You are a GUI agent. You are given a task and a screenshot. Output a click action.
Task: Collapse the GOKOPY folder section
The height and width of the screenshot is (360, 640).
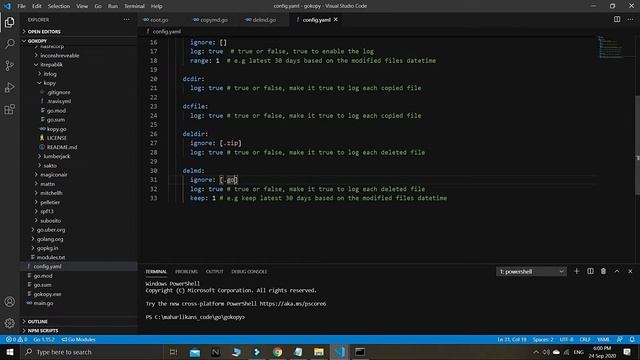pyautogui.click(x=37, y=41)
